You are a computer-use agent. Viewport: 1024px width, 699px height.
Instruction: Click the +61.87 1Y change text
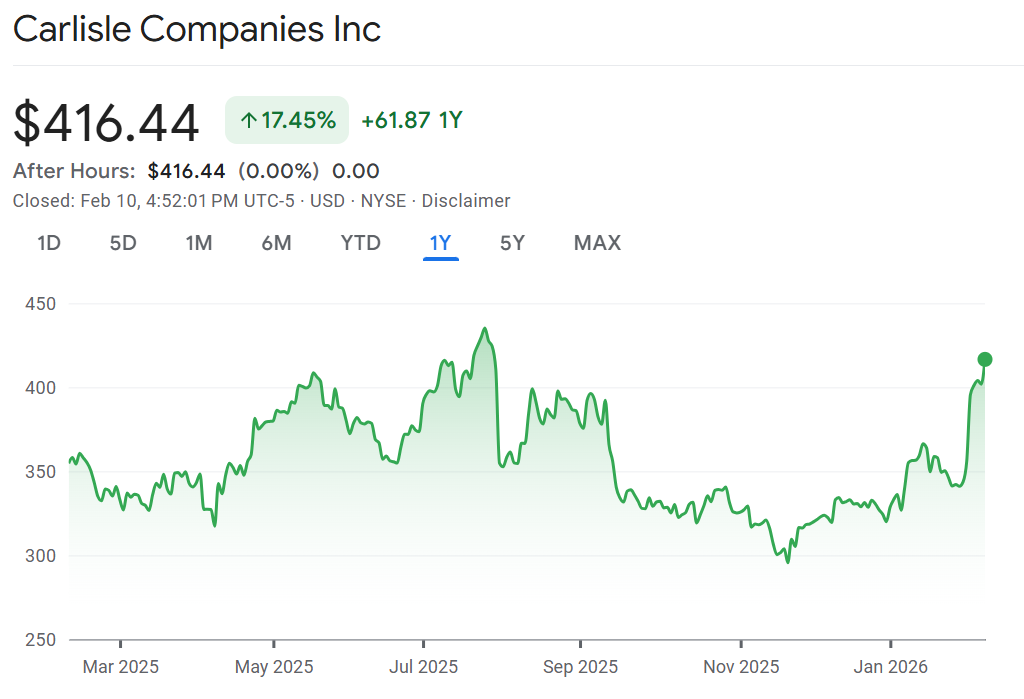[411, 121]
